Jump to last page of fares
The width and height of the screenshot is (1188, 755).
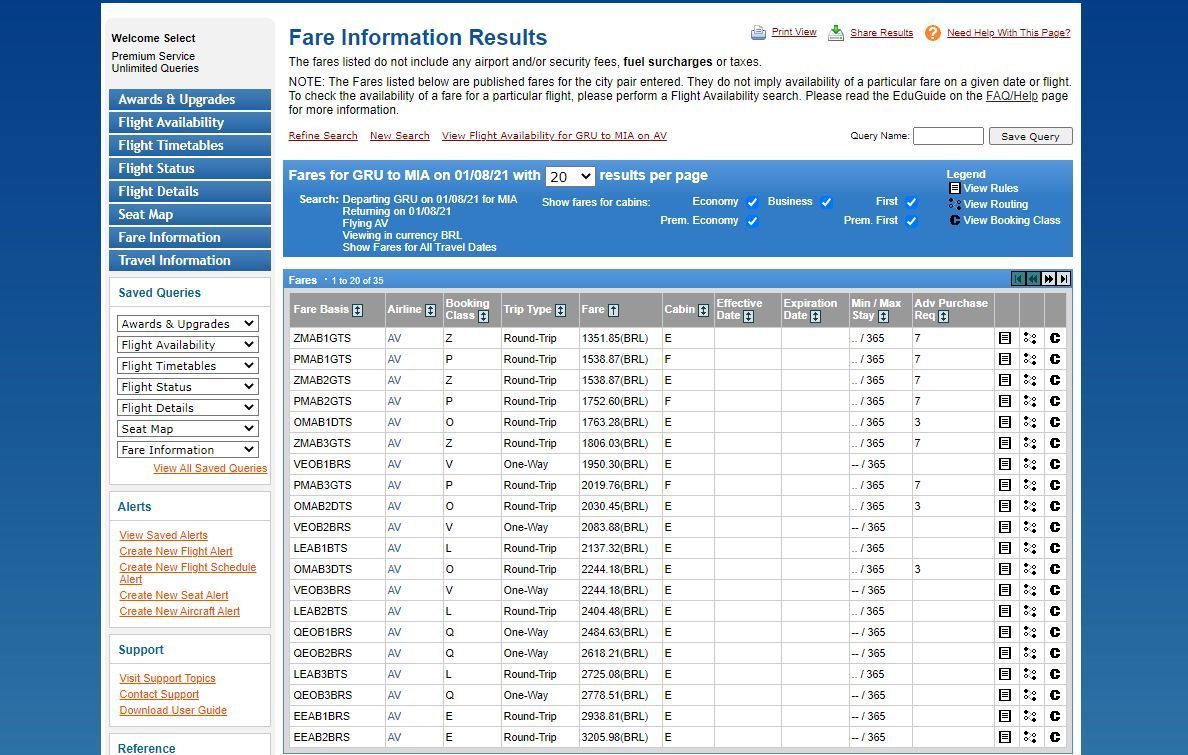pos(1064,279)
